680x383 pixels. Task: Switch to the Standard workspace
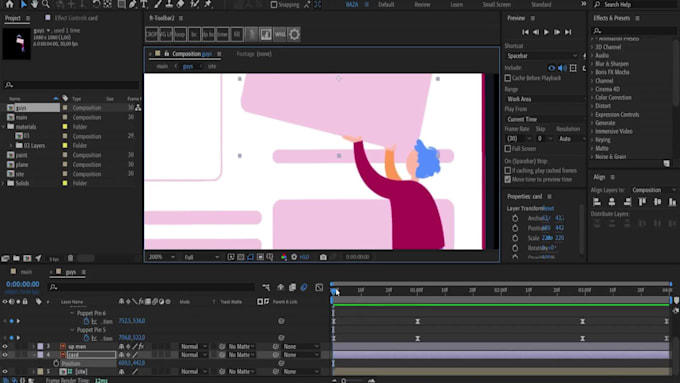541,4
